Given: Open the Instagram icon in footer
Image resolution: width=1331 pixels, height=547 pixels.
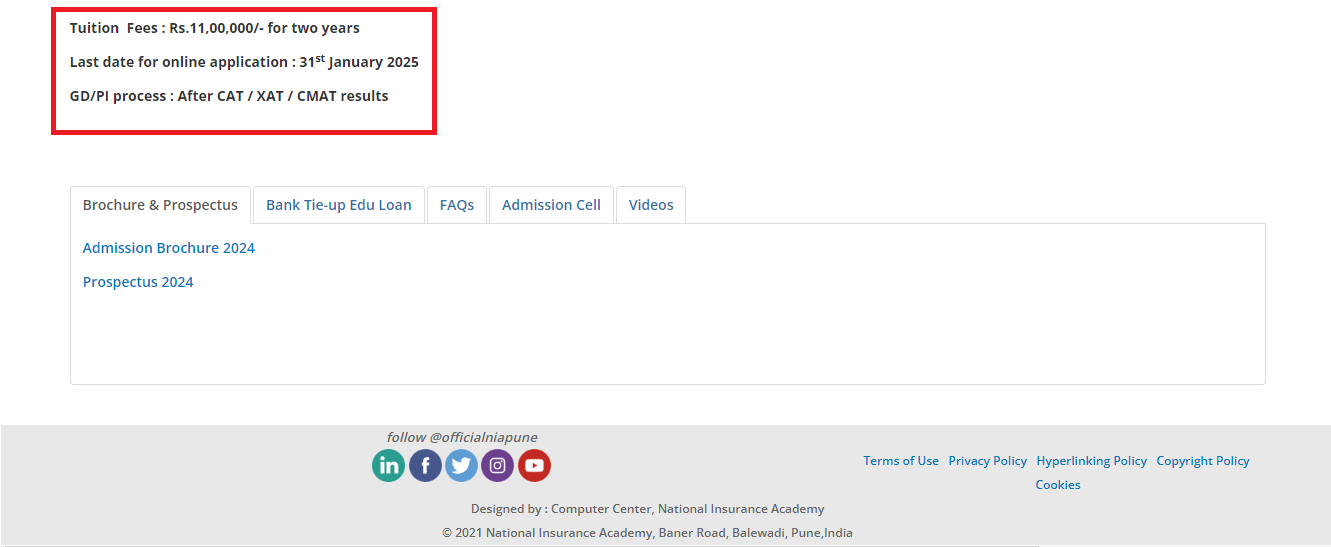Looking at the screenshot, I should tap(498, 466).
